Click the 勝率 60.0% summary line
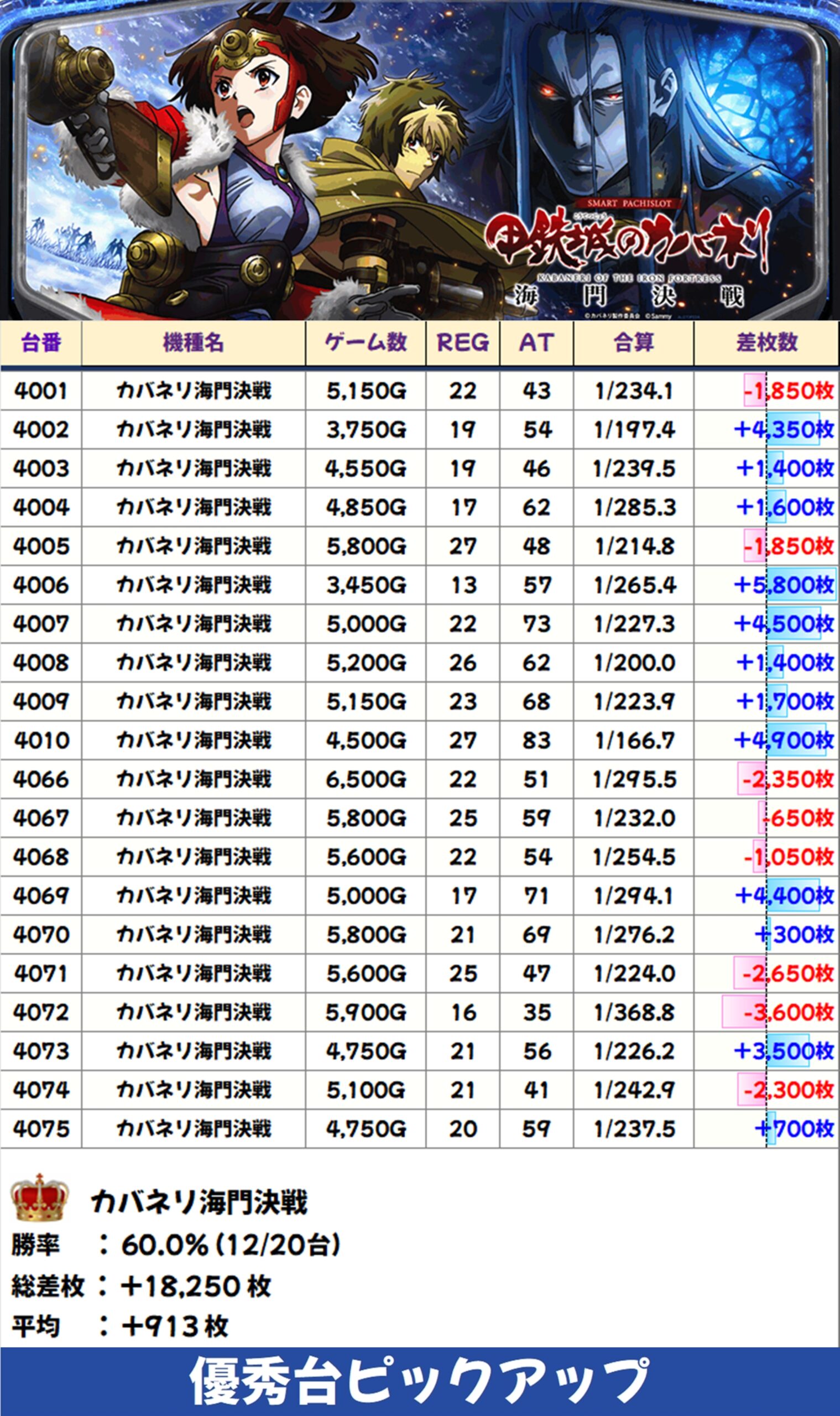Screen dimensions: 840x1416 (175, 1246)
